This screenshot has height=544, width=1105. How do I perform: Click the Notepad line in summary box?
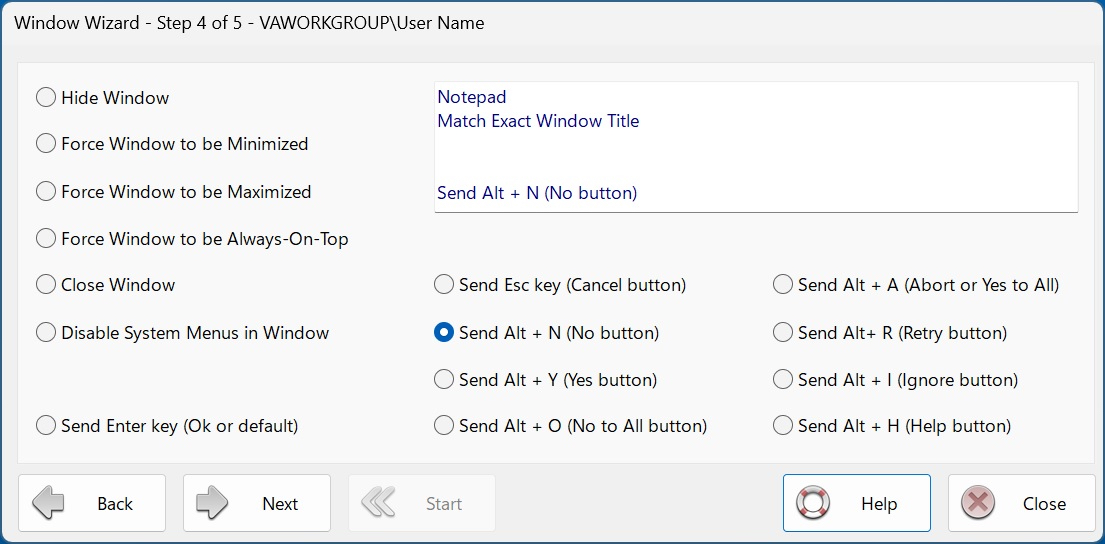point(471,97)
